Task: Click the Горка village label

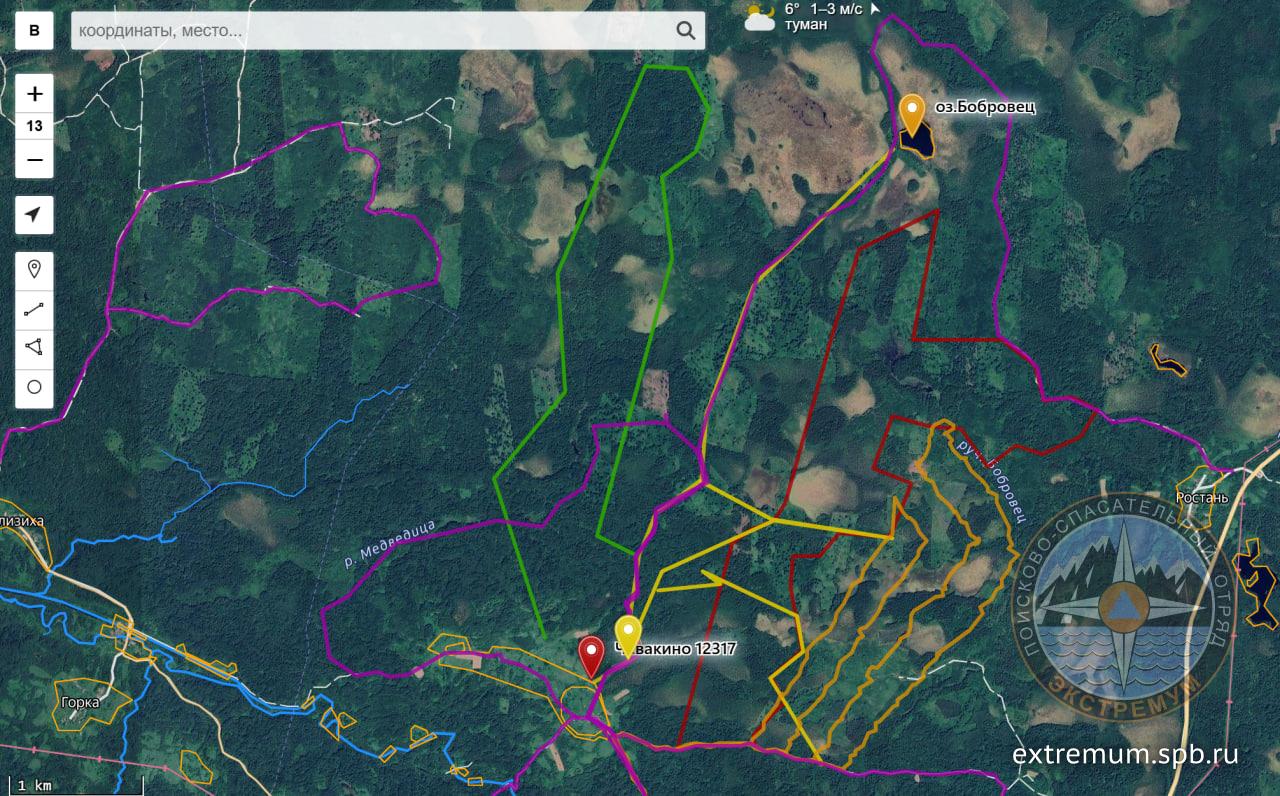Action: (x=79, y=702)
